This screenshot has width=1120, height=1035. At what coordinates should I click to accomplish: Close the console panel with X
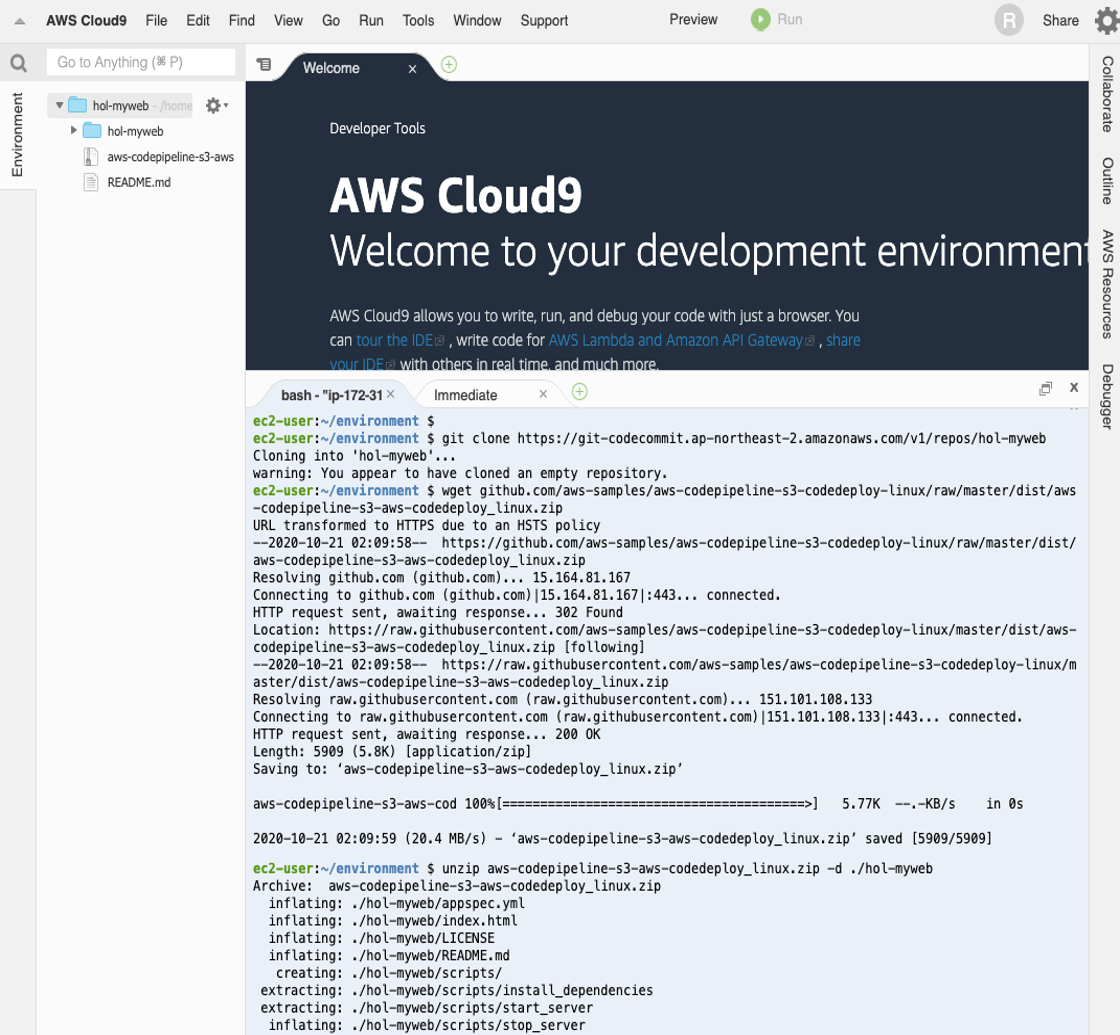pyautogui.click(x=1074, y=388)
